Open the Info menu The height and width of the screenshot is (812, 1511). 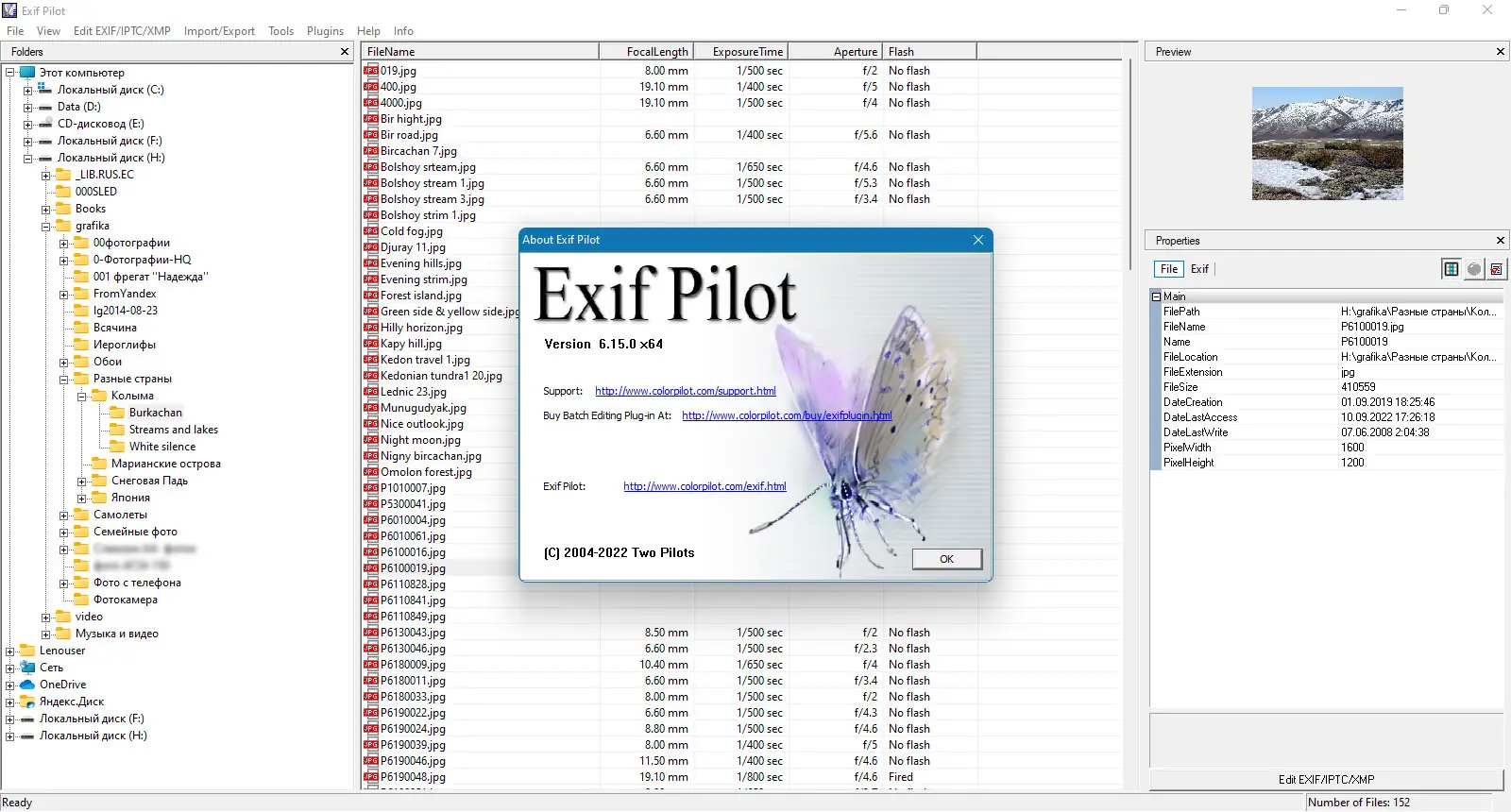[x=403, y=31]
